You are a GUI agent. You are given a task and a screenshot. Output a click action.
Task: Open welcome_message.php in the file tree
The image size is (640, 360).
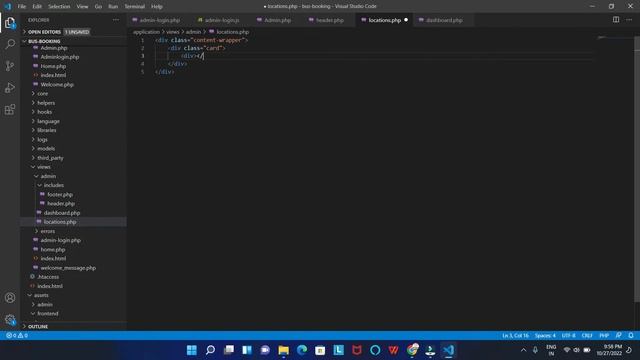click(x=68, y=268)
